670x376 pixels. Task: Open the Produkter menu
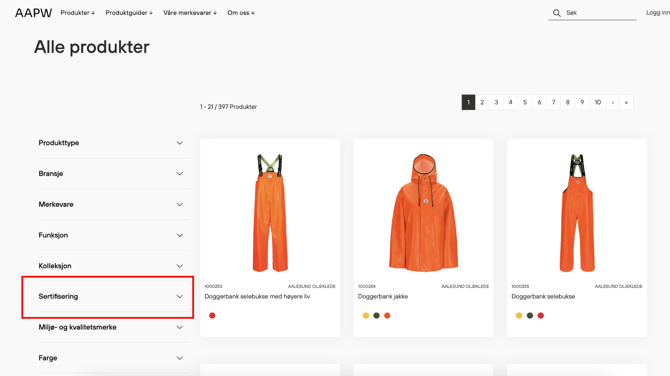coord(77,13)
